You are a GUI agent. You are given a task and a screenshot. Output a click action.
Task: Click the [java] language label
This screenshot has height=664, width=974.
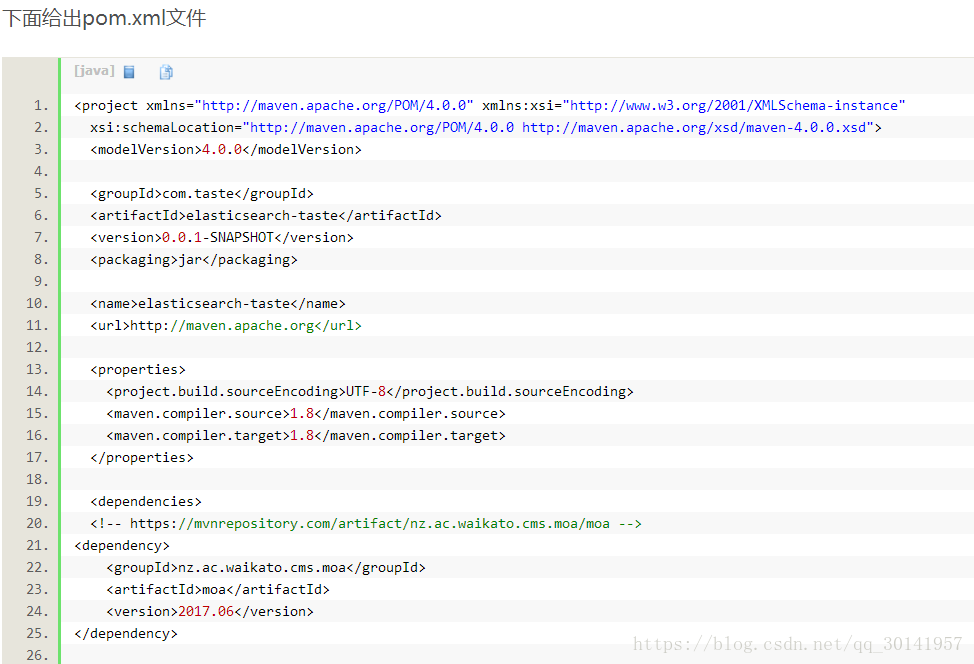point(94,71)
